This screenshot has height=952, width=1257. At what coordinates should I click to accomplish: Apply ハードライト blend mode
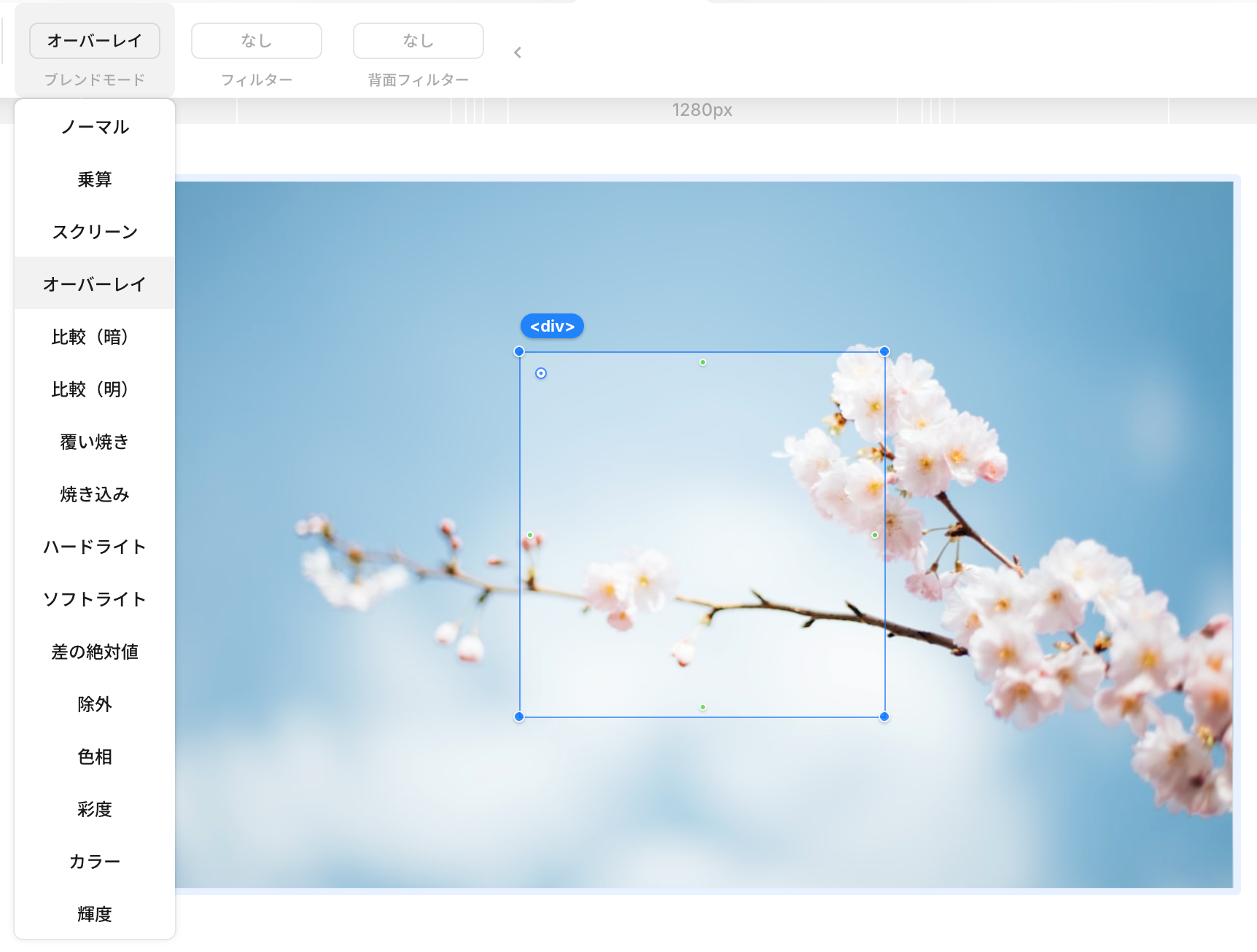[x=95, y=547]
